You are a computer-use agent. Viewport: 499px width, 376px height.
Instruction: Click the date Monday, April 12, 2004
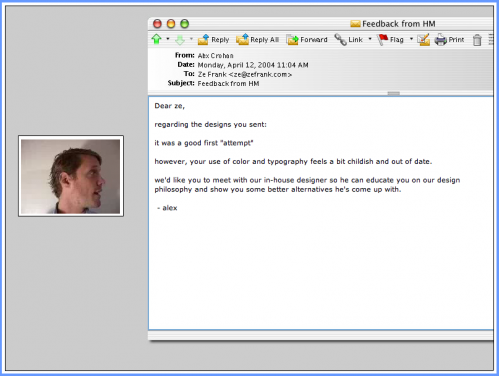(x=253, y=65)
